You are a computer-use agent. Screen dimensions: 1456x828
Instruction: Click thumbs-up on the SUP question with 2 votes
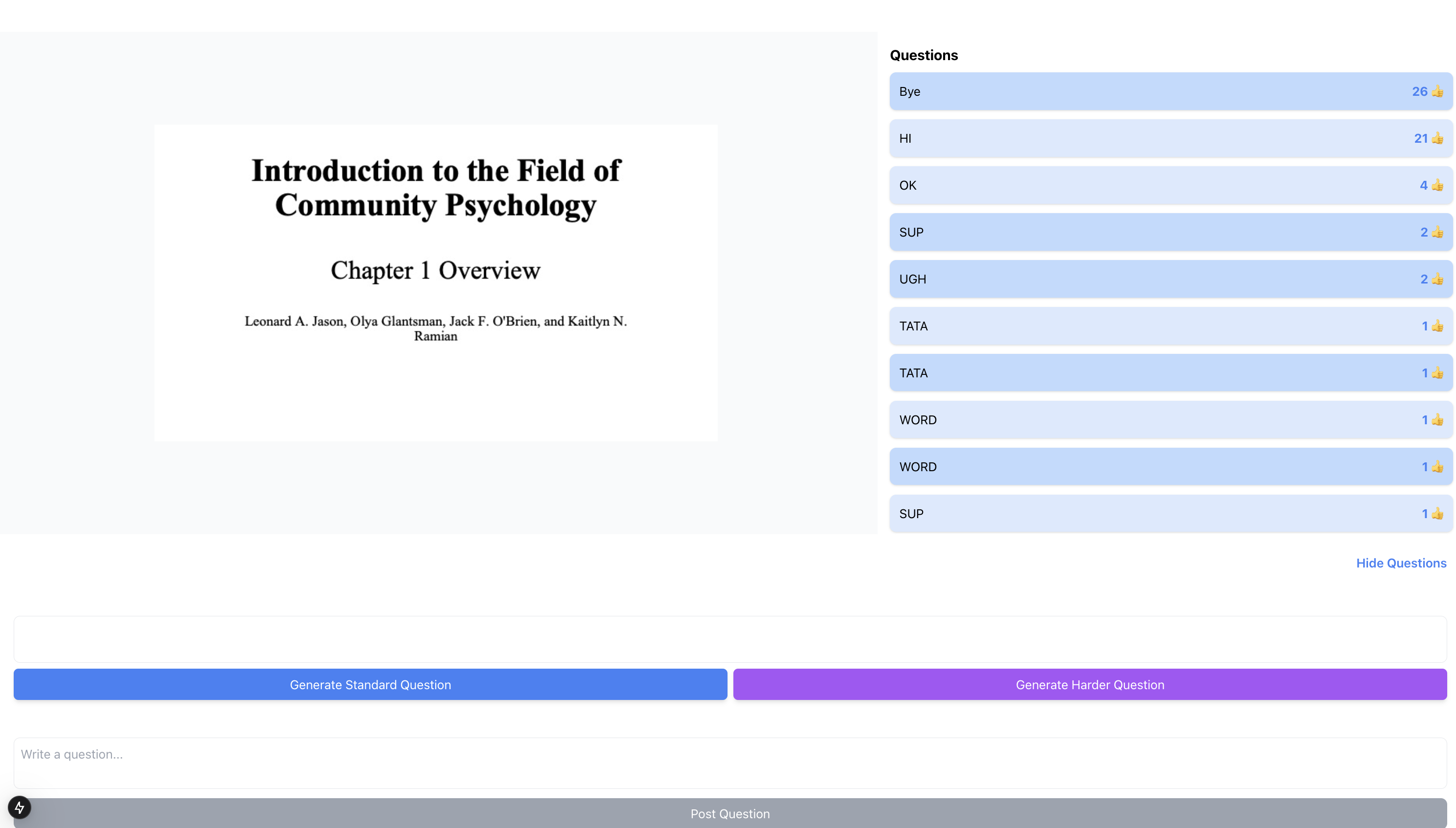[x=1437, y=232]
